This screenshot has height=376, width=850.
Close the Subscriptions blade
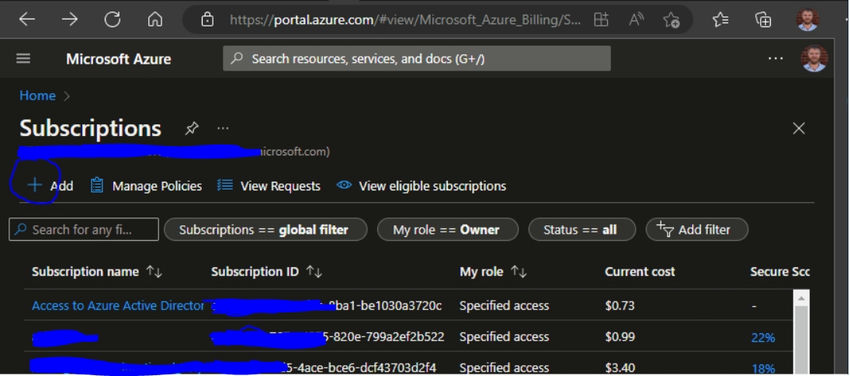pyautogui.click(x=799, y=128)
